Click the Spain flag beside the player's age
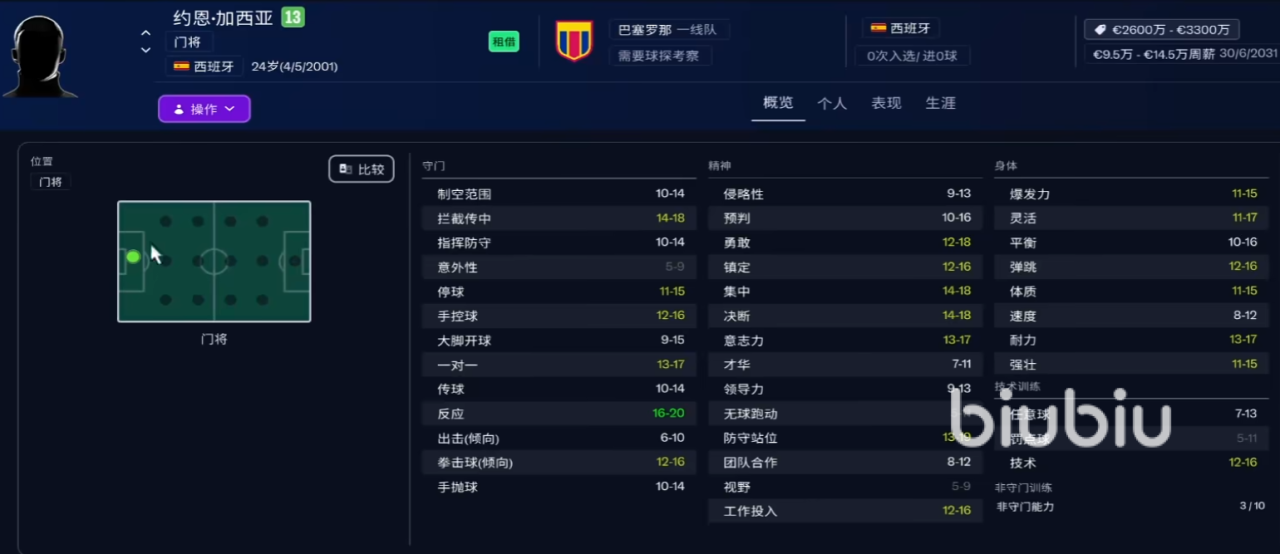This screenshot has width=1280, height=554. [x=182, y=67]
